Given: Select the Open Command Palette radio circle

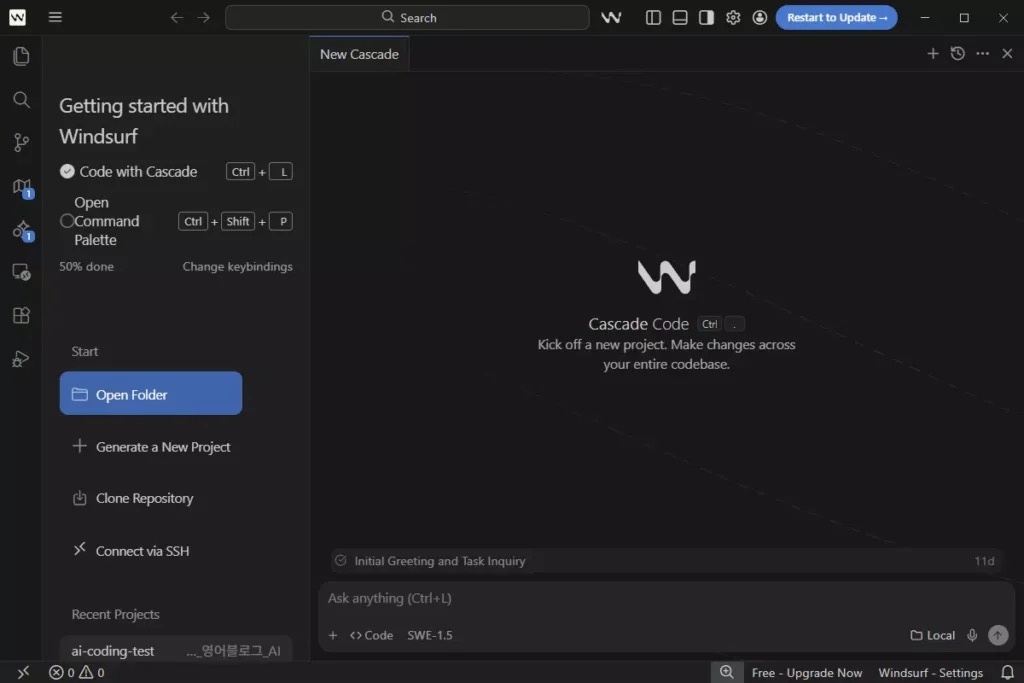Looking at the screenshot, I should (67, 221).
